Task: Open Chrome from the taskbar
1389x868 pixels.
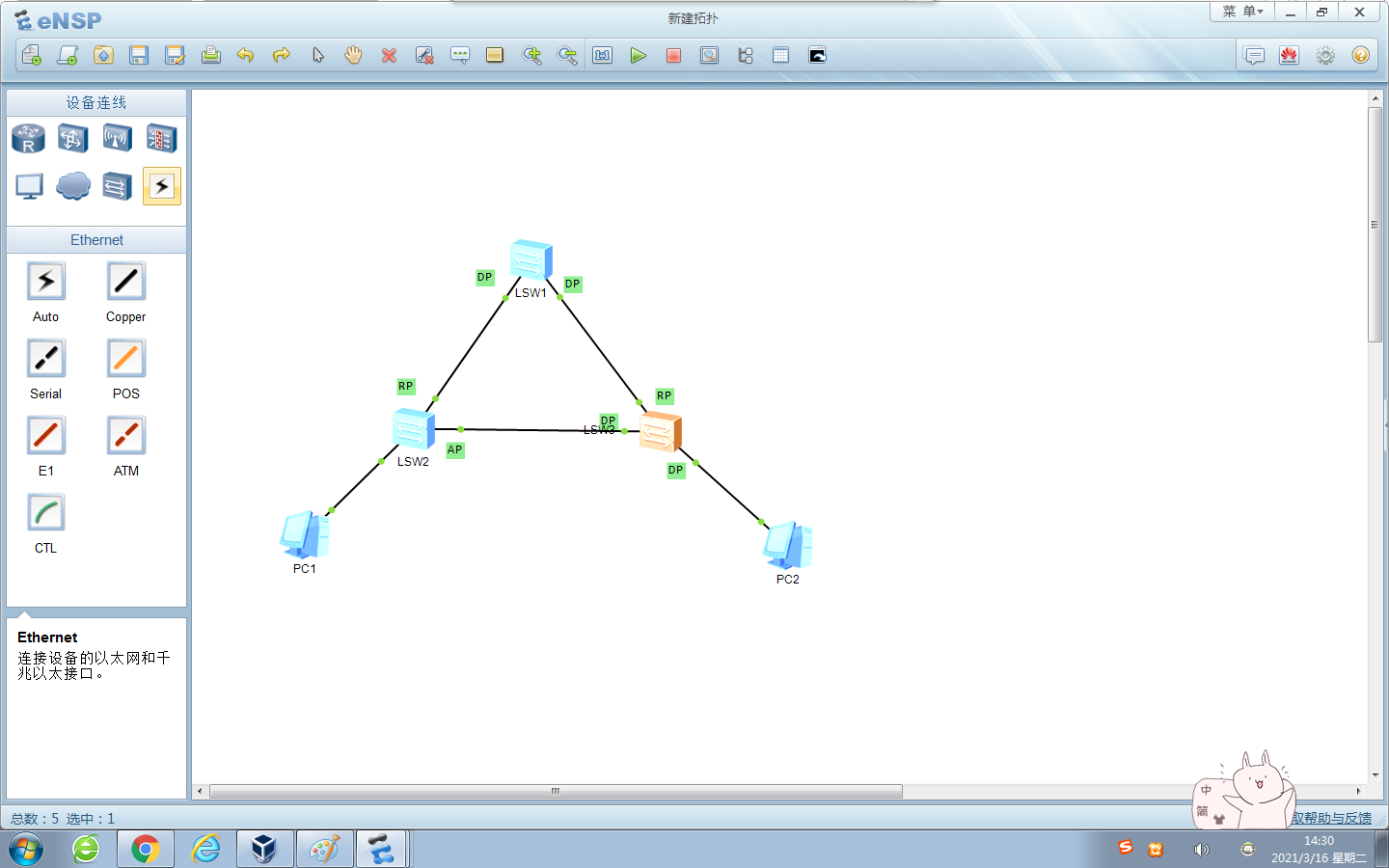Action: coord(146,850)
